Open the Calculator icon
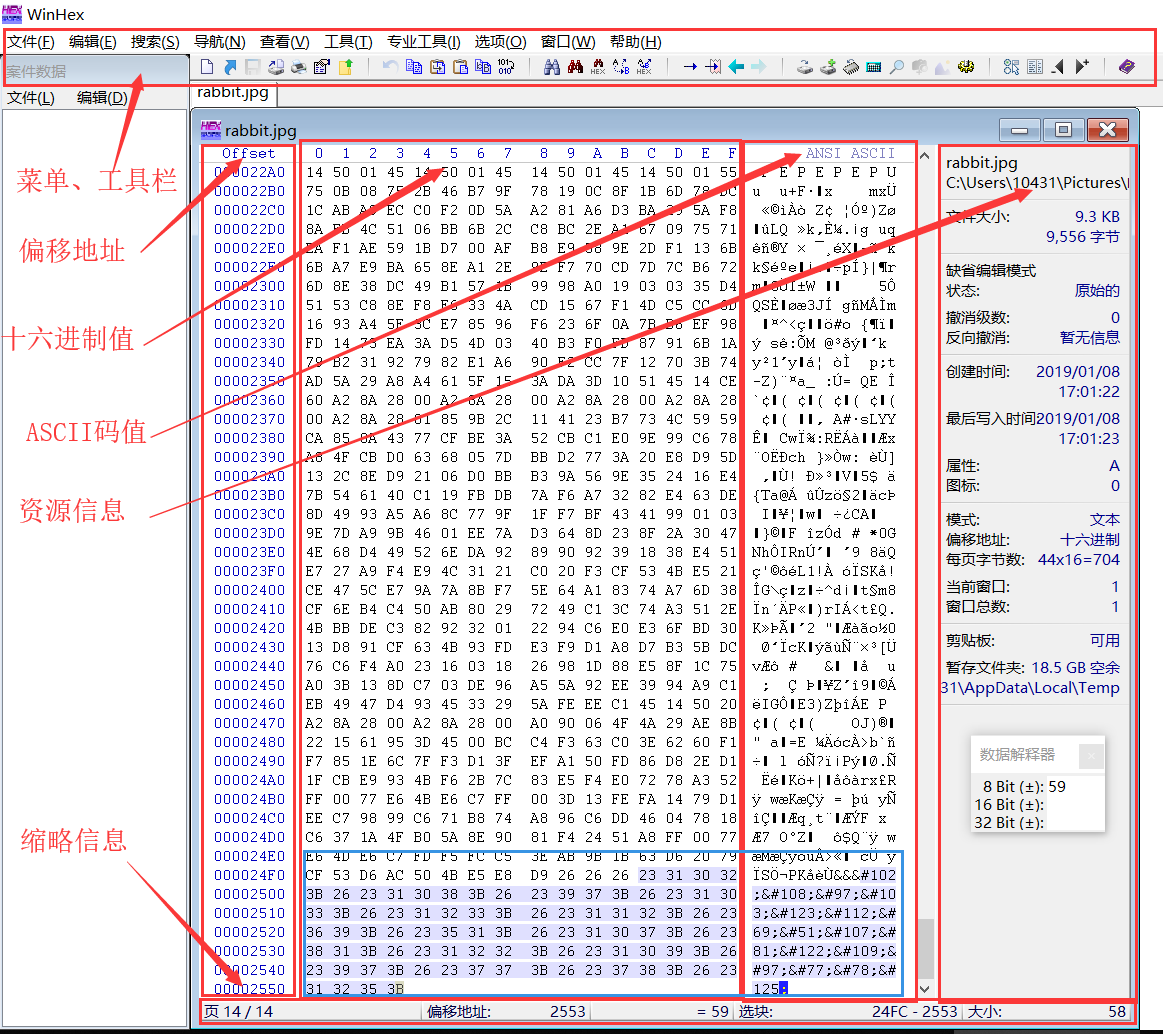The image size is (1163, 1034). click(x=874, y=67)
